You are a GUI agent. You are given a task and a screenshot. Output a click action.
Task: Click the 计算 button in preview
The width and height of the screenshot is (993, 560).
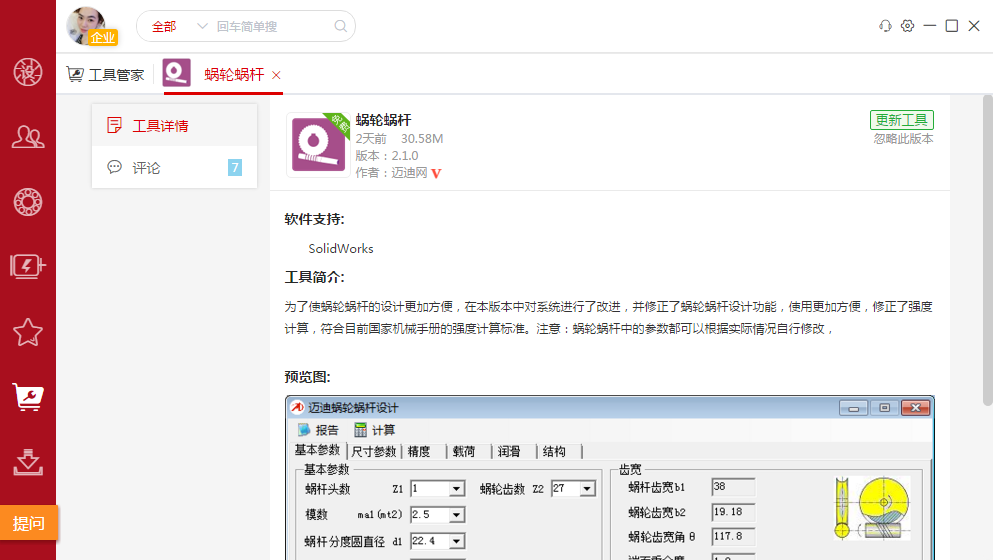pyautogui.click(x=375, y=430)
